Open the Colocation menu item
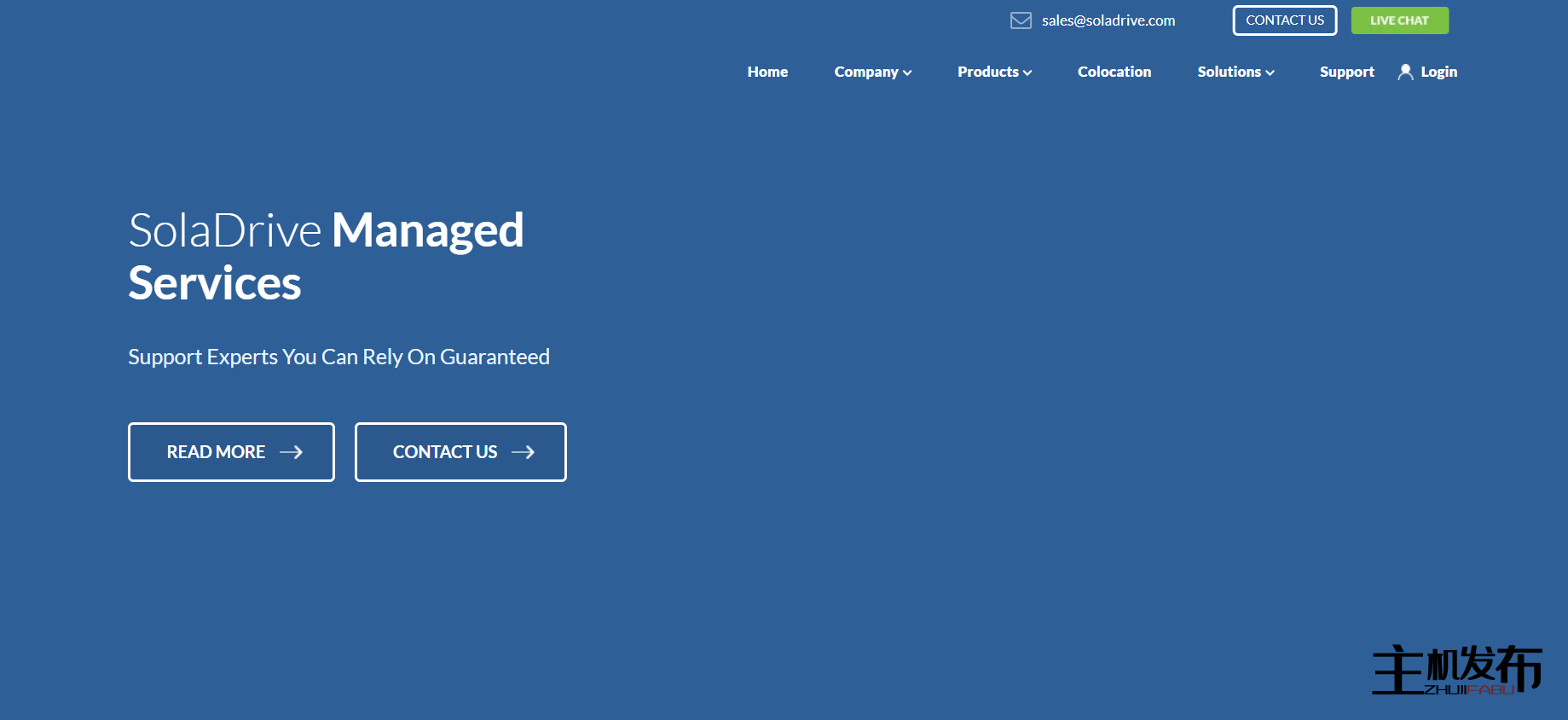This screenshot has height=720, width=1568. click(x=1114, y=73)
